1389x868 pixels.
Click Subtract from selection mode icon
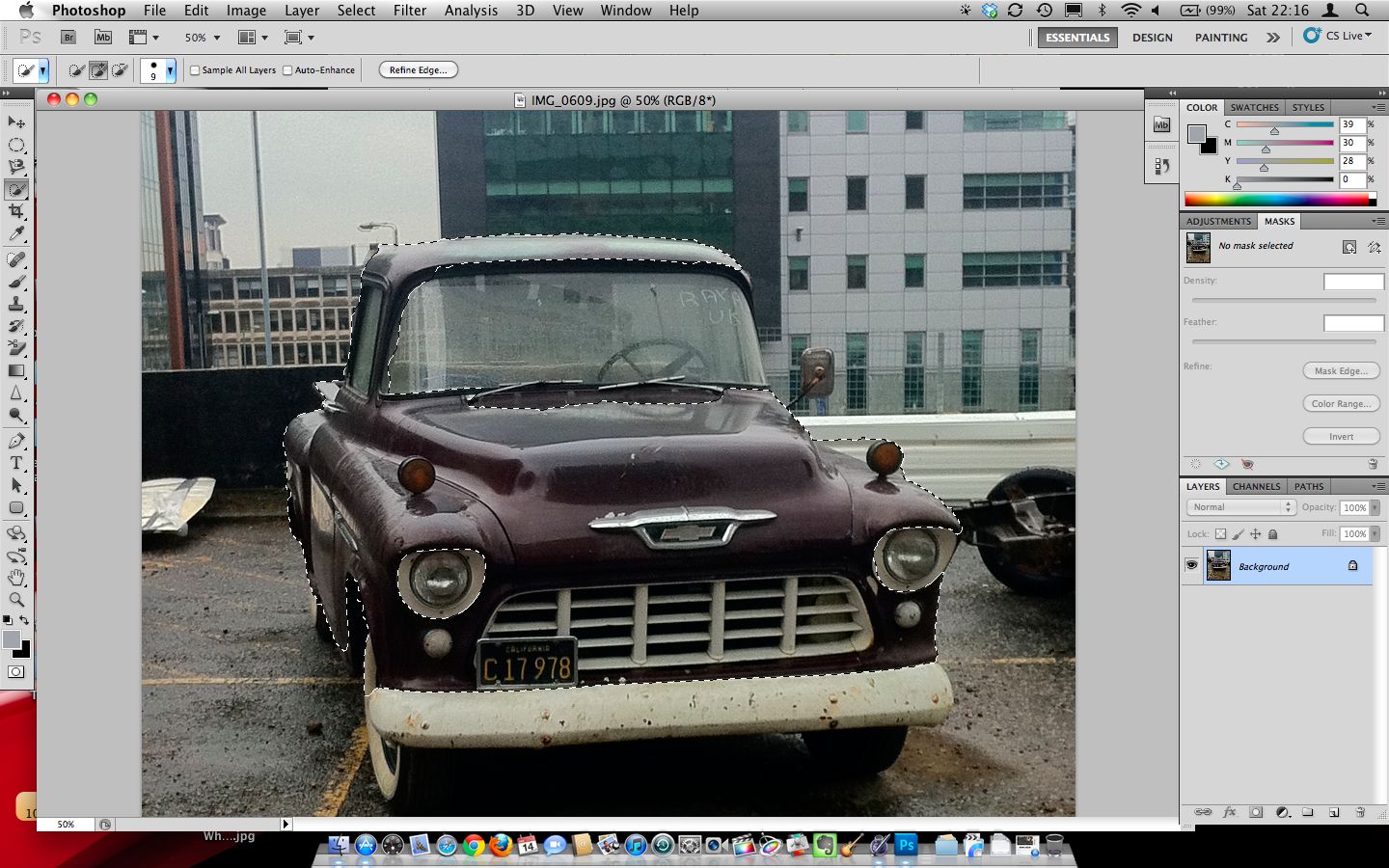(120, 70)
